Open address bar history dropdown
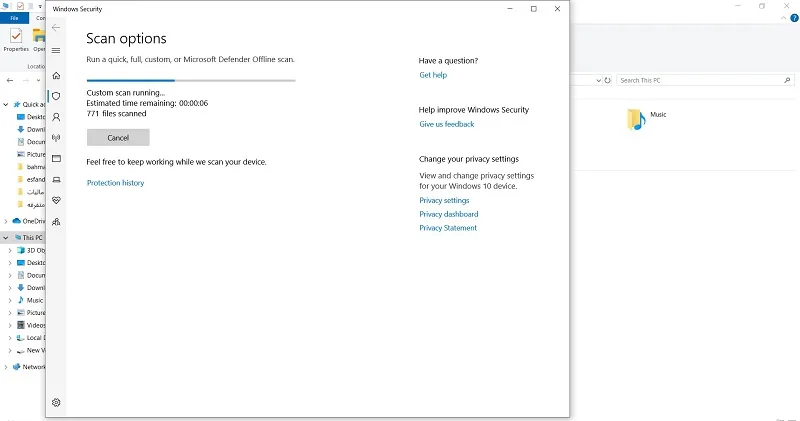This screenshot has width=800, height=421. point(598,80)
